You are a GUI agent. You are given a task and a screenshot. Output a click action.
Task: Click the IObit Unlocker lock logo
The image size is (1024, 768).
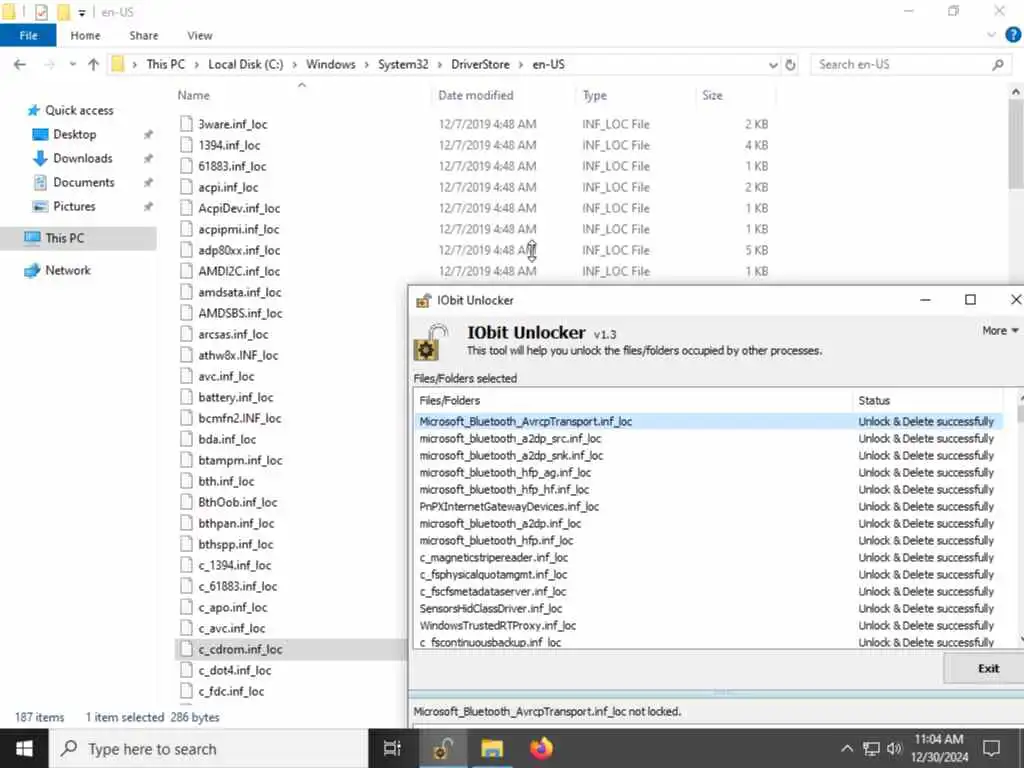431,342
